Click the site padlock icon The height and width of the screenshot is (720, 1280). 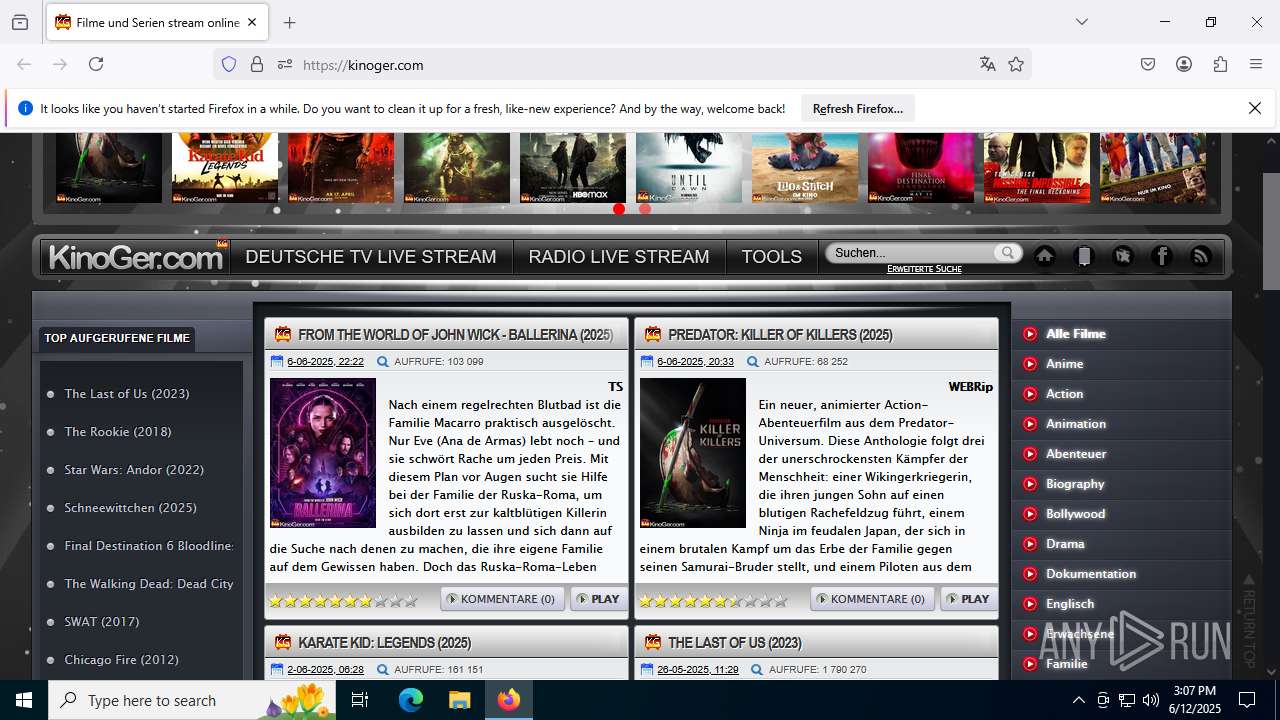pyautogui.click(x=257, y=64)
